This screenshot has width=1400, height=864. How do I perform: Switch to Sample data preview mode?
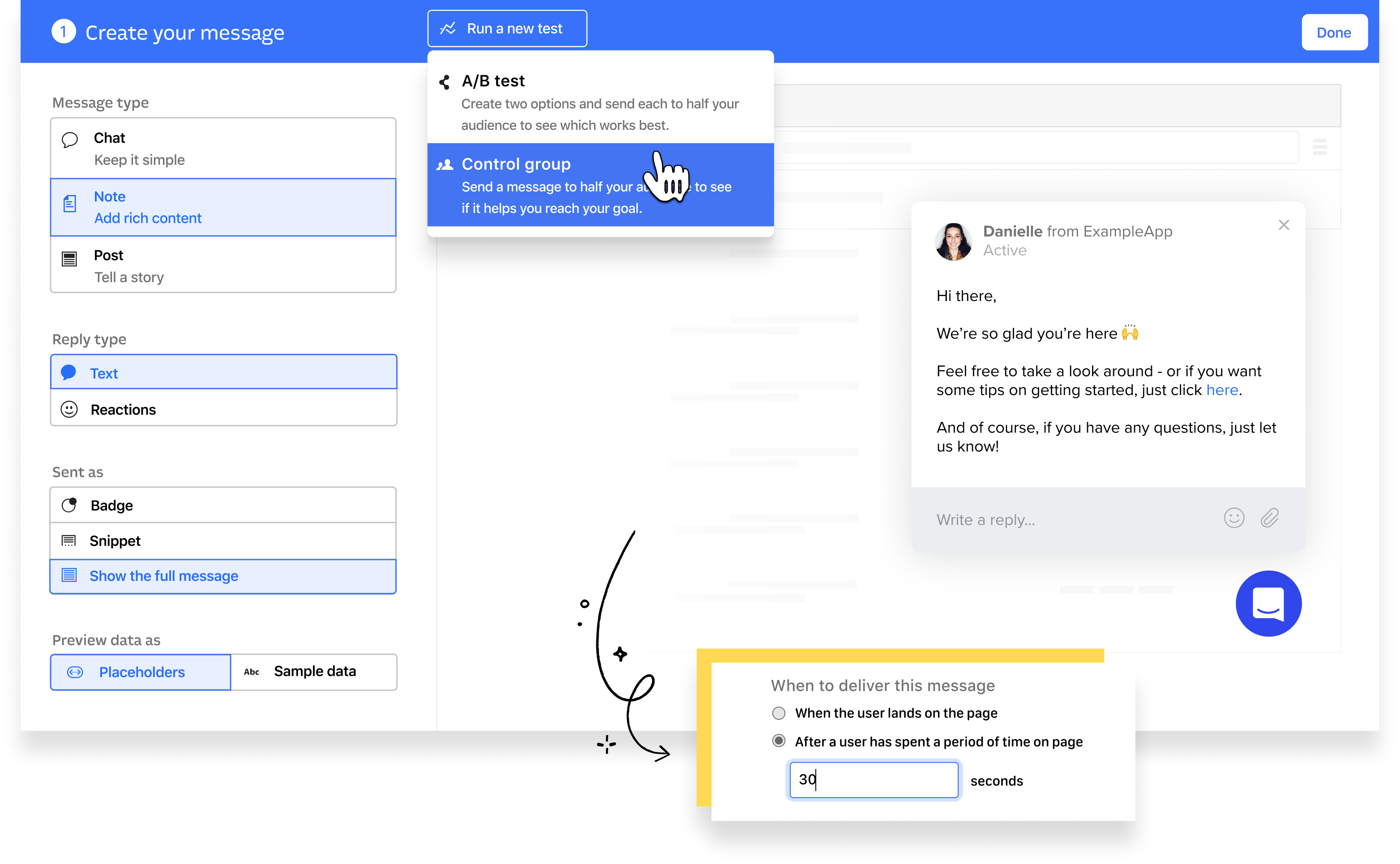click(313, 671)
